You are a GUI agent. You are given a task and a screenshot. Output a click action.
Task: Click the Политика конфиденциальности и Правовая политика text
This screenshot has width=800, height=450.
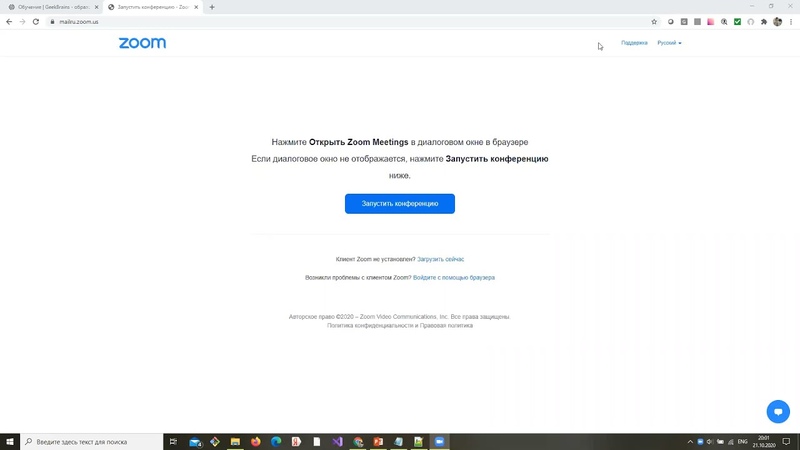[399, 326]
